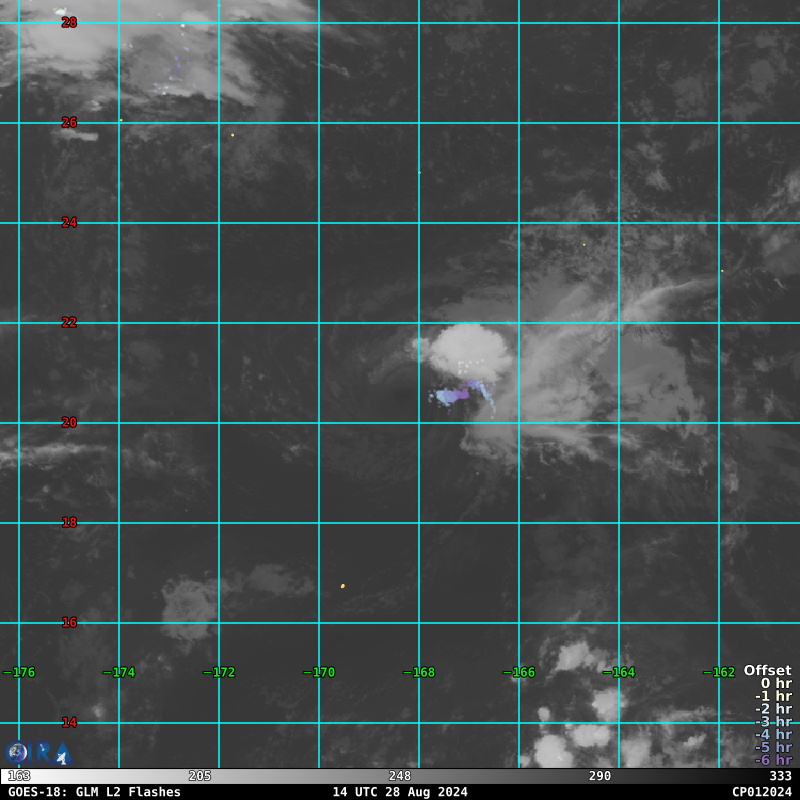Image resolution: width=800 pixels, height=800 pixels.
Task: Click the 28 latitude label
Action: [69, 22]
